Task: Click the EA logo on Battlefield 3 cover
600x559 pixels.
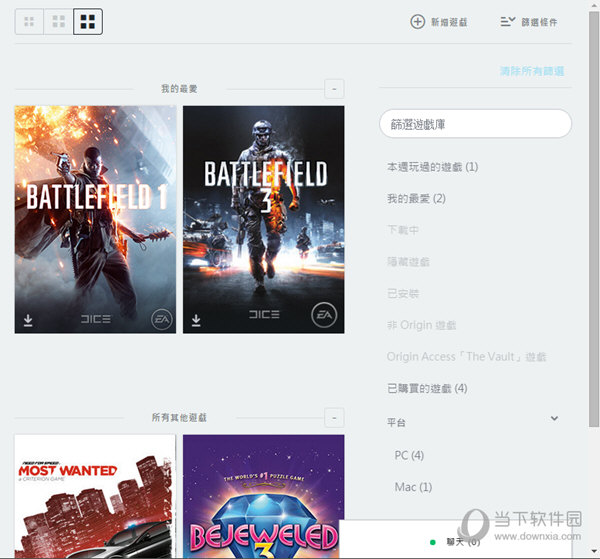Action: [323, 316]
